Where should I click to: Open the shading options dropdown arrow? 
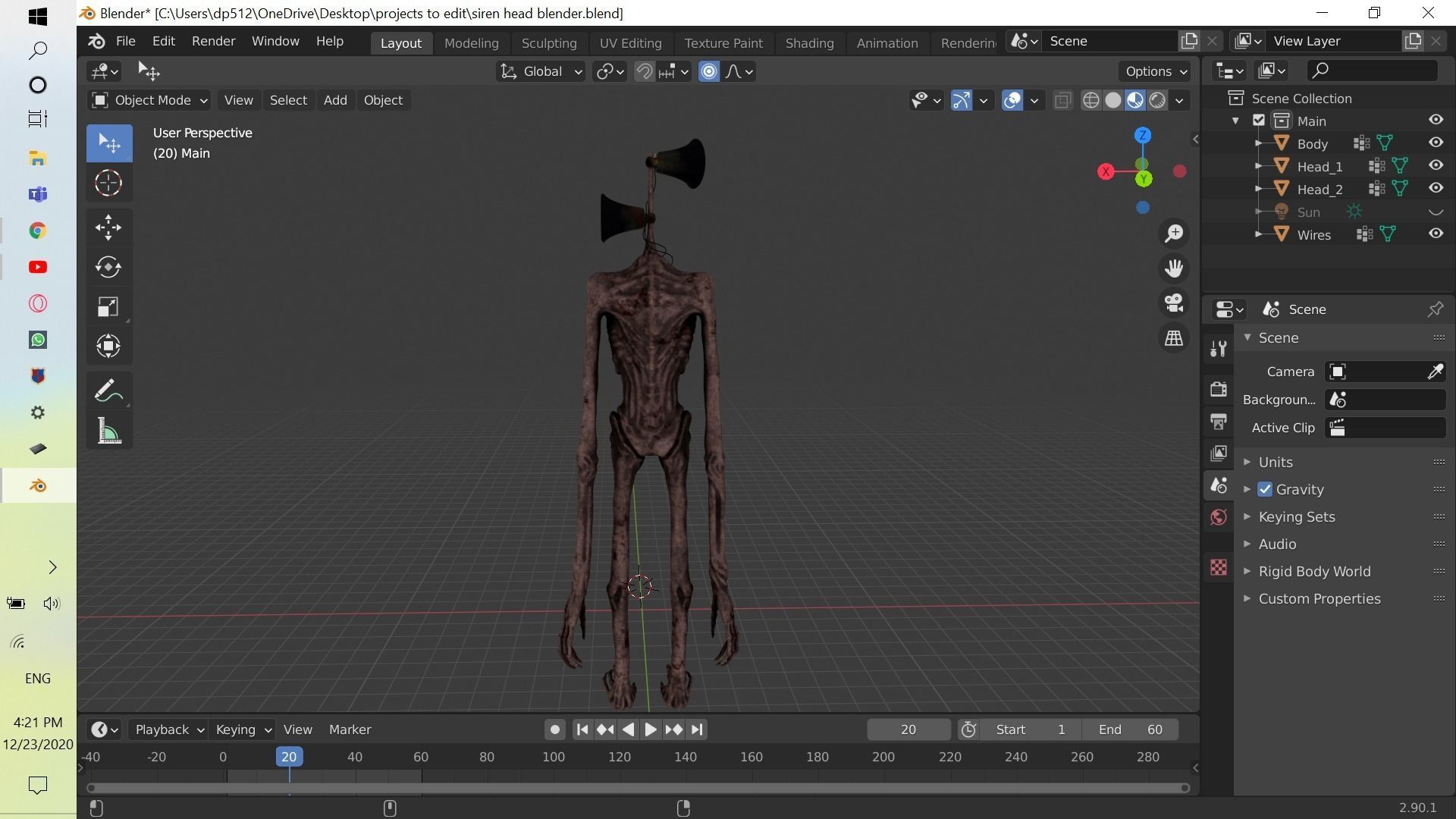pyautogui.click(x=1179, y=100)
